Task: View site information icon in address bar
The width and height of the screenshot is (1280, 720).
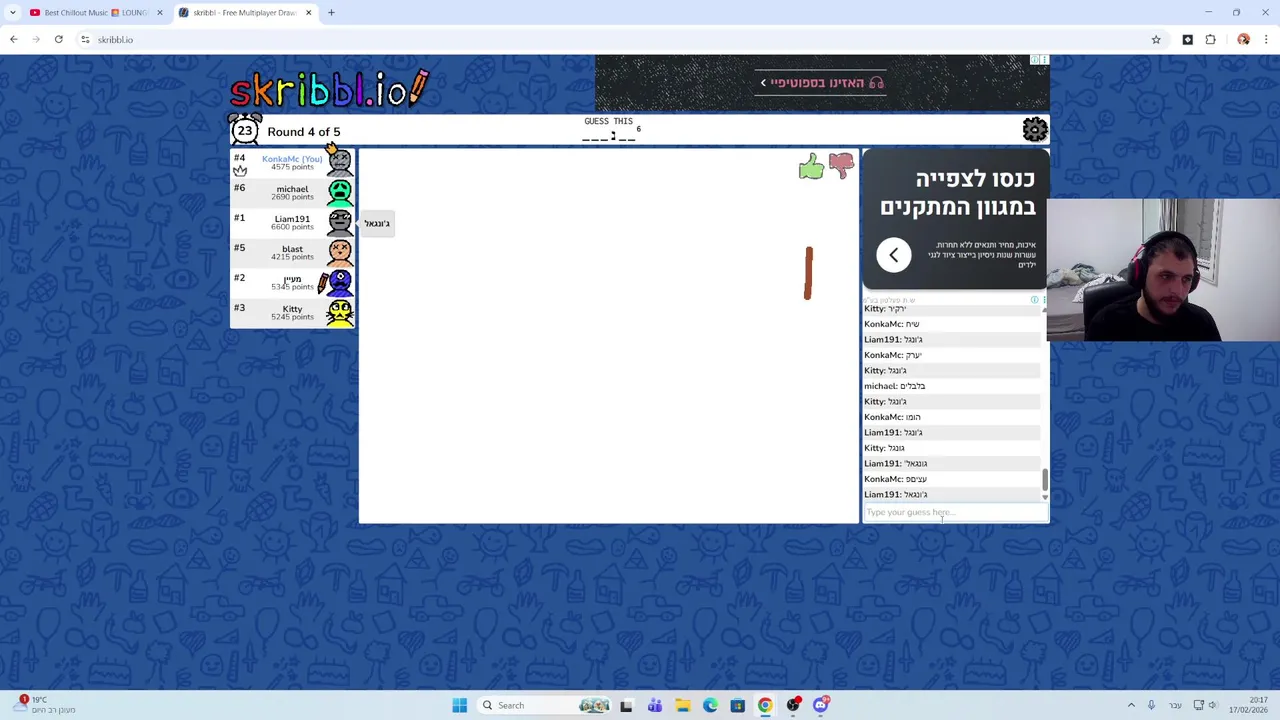Action: point(85,40)
